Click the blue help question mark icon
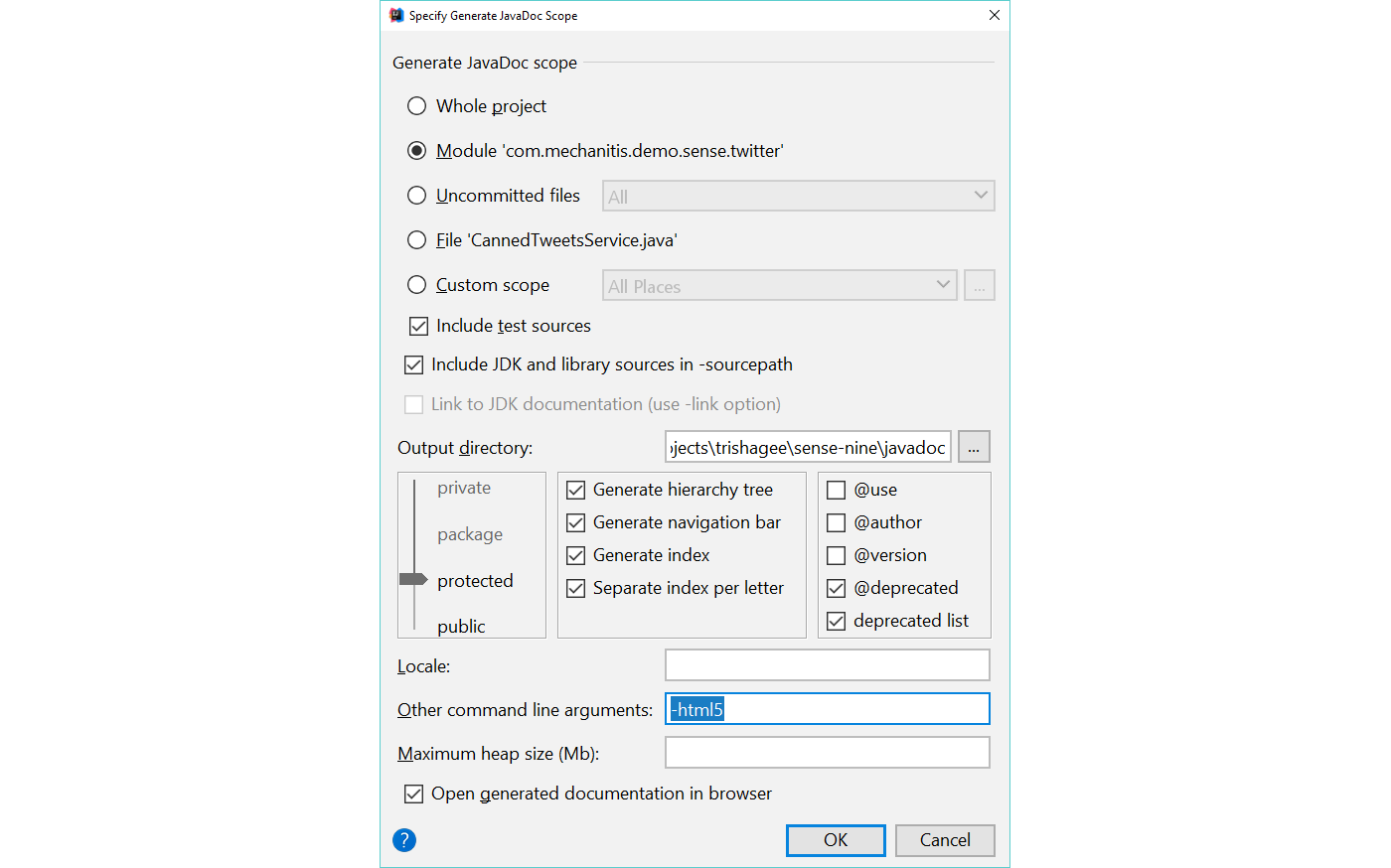The height and width of the screenshot is (868, 1391). tap(404, 840)
